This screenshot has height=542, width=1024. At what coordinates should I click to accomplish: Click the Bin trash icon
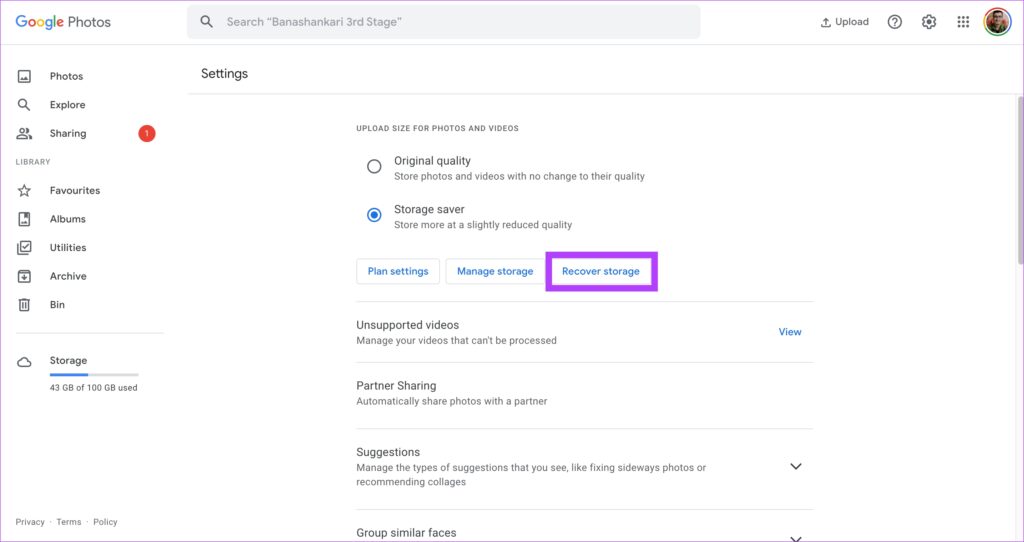pos(24,304)
